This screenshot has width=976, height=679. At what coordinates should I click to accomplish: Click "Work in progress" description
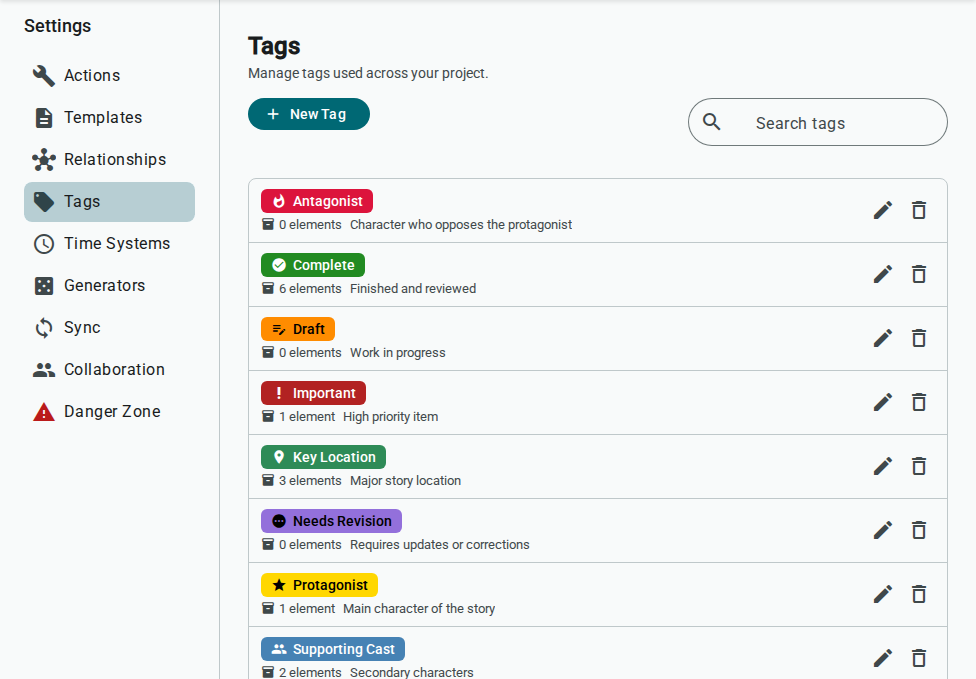(x=398, y=353)
